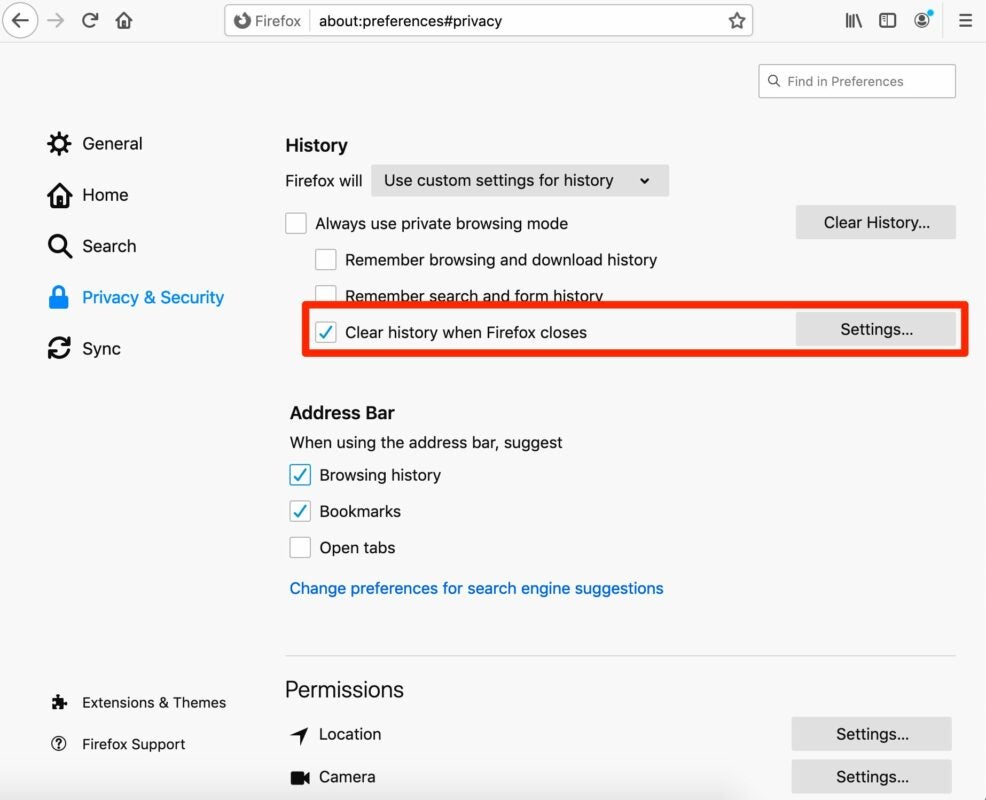Open the hamburger application menu
The width and height of the screenshot is (986, 800).
[x=965, y=20]
